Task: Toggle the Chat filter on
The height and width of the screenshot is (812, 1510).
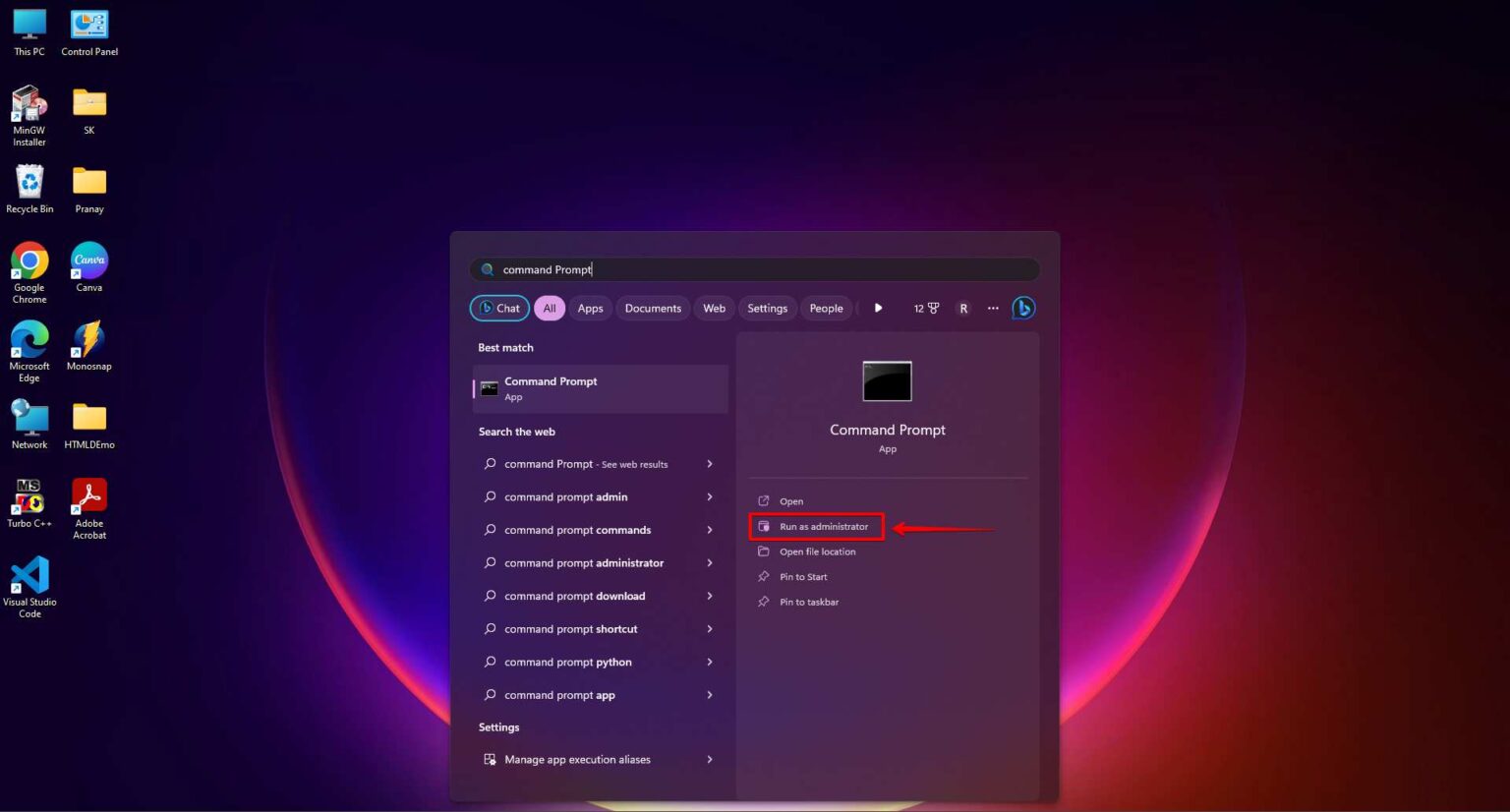Action: [x=498, y=308]
